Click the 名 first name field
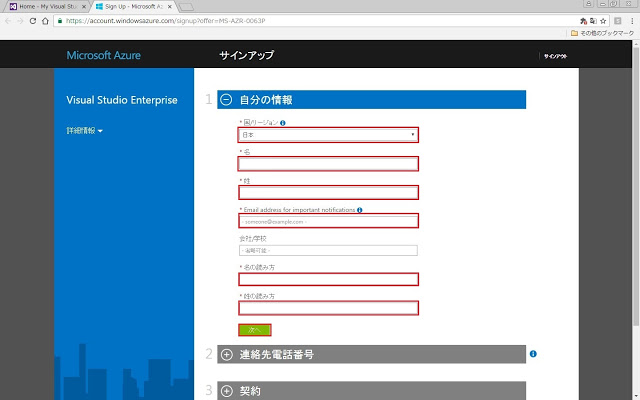 click(x=328, y=164)
